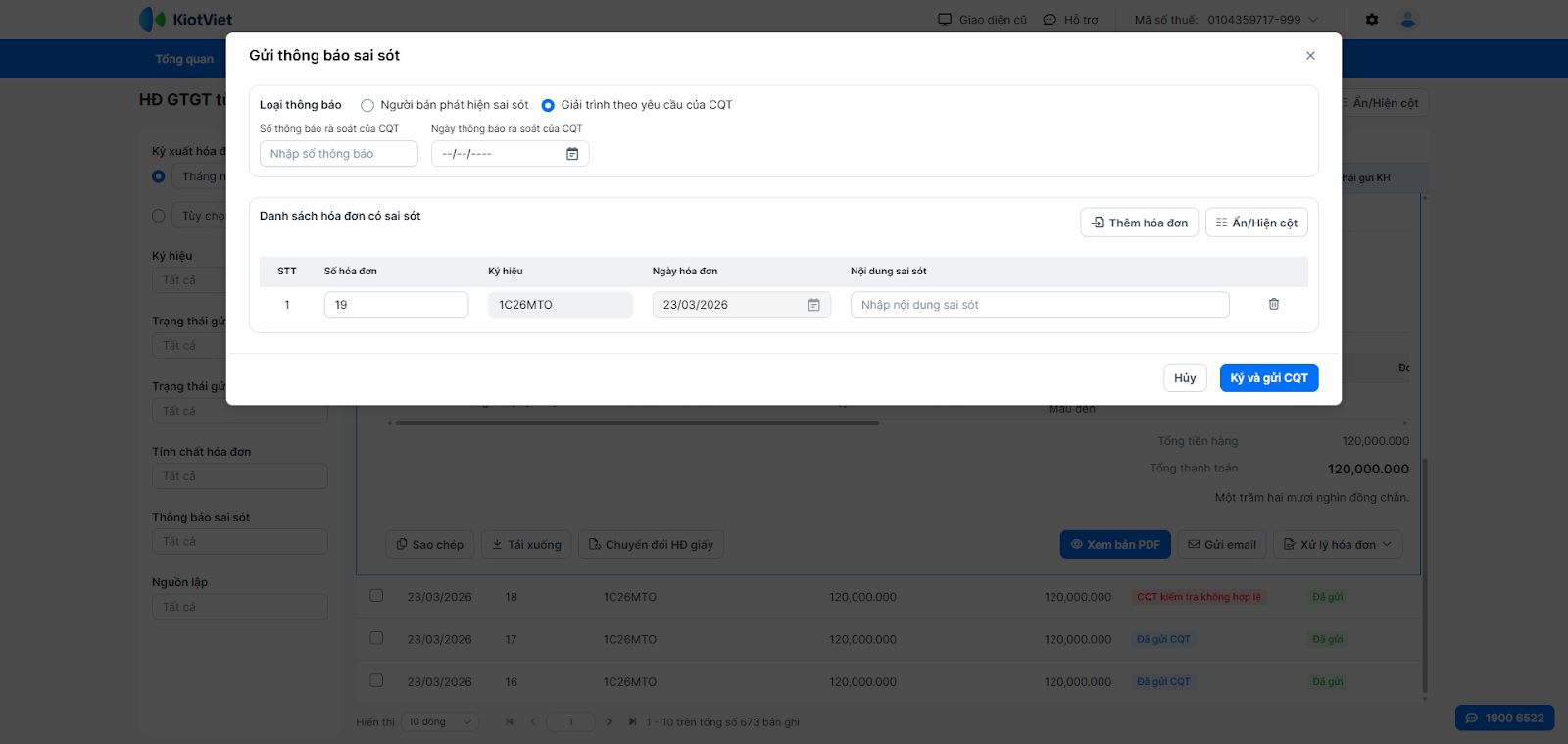The width and height of the screenshot is (1568, 744).
Task: Expand the 'Xử lý hóa đơn' dropdown
Action: pos(1338,545)
